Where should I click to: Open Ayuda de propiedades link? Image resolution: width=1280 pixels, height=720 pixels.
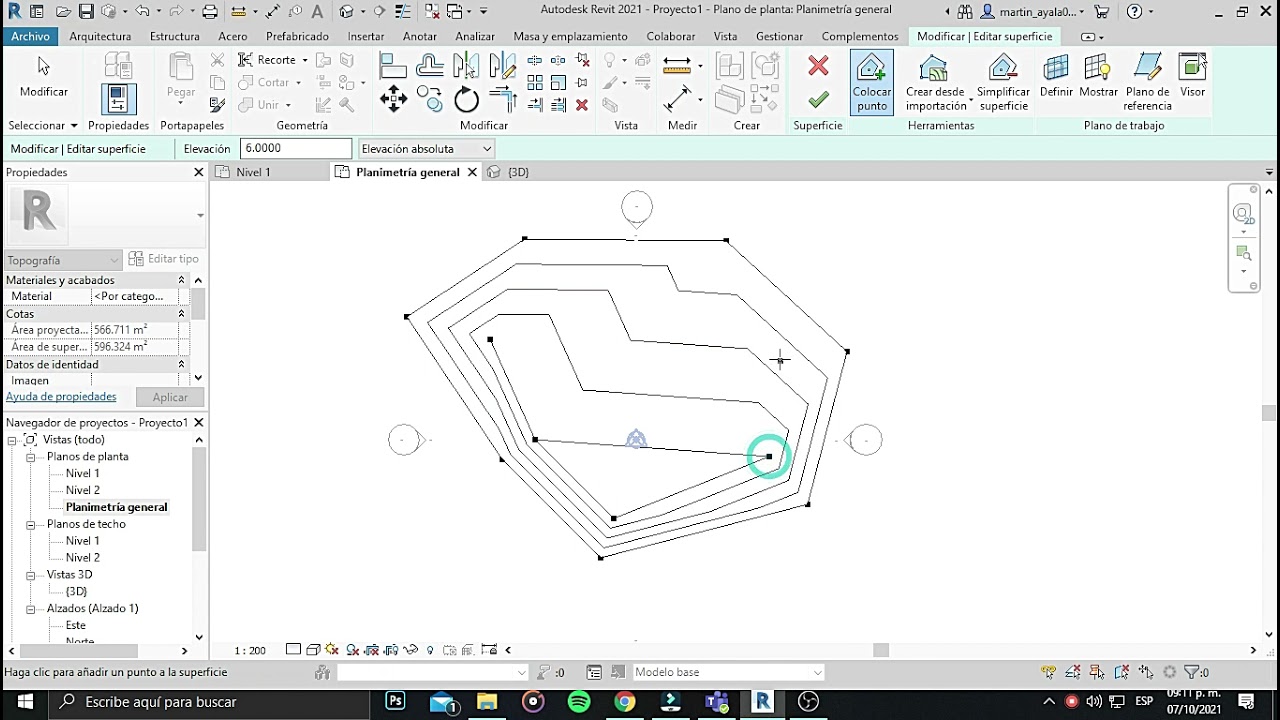point(61,397)
